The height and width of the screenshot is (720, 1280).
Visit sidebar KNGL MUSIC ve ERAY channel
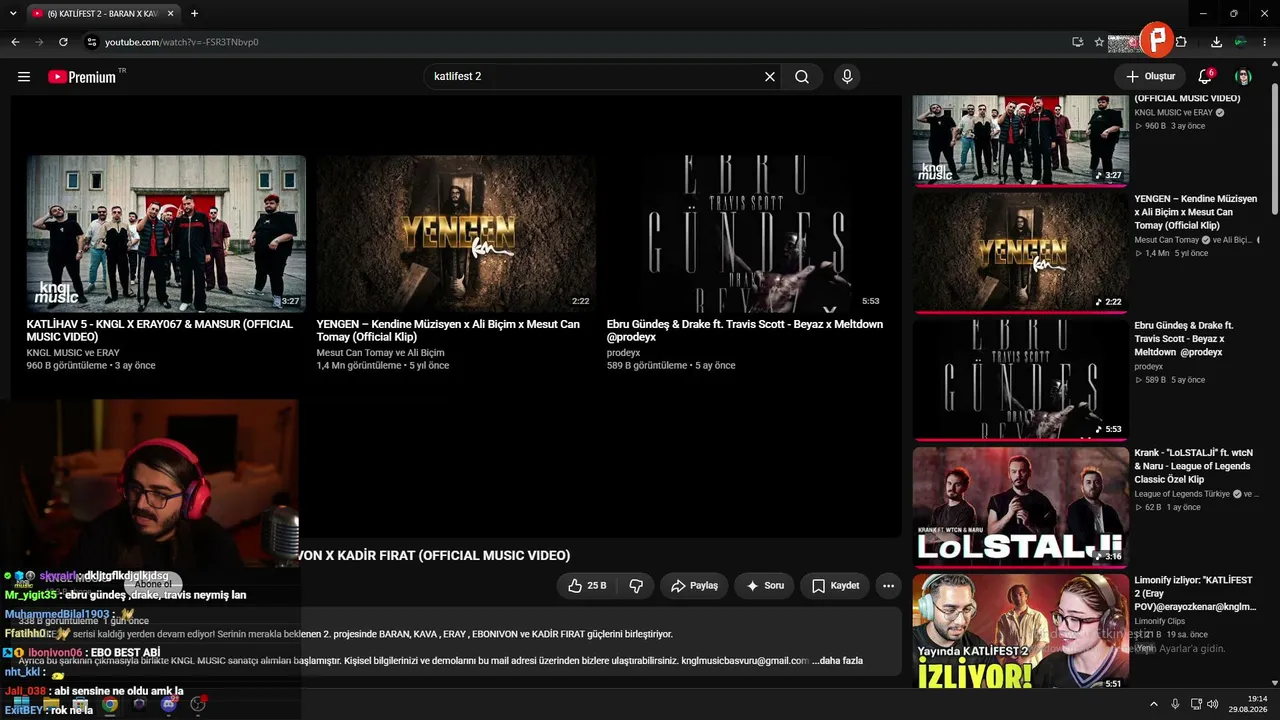point(1173,113)
